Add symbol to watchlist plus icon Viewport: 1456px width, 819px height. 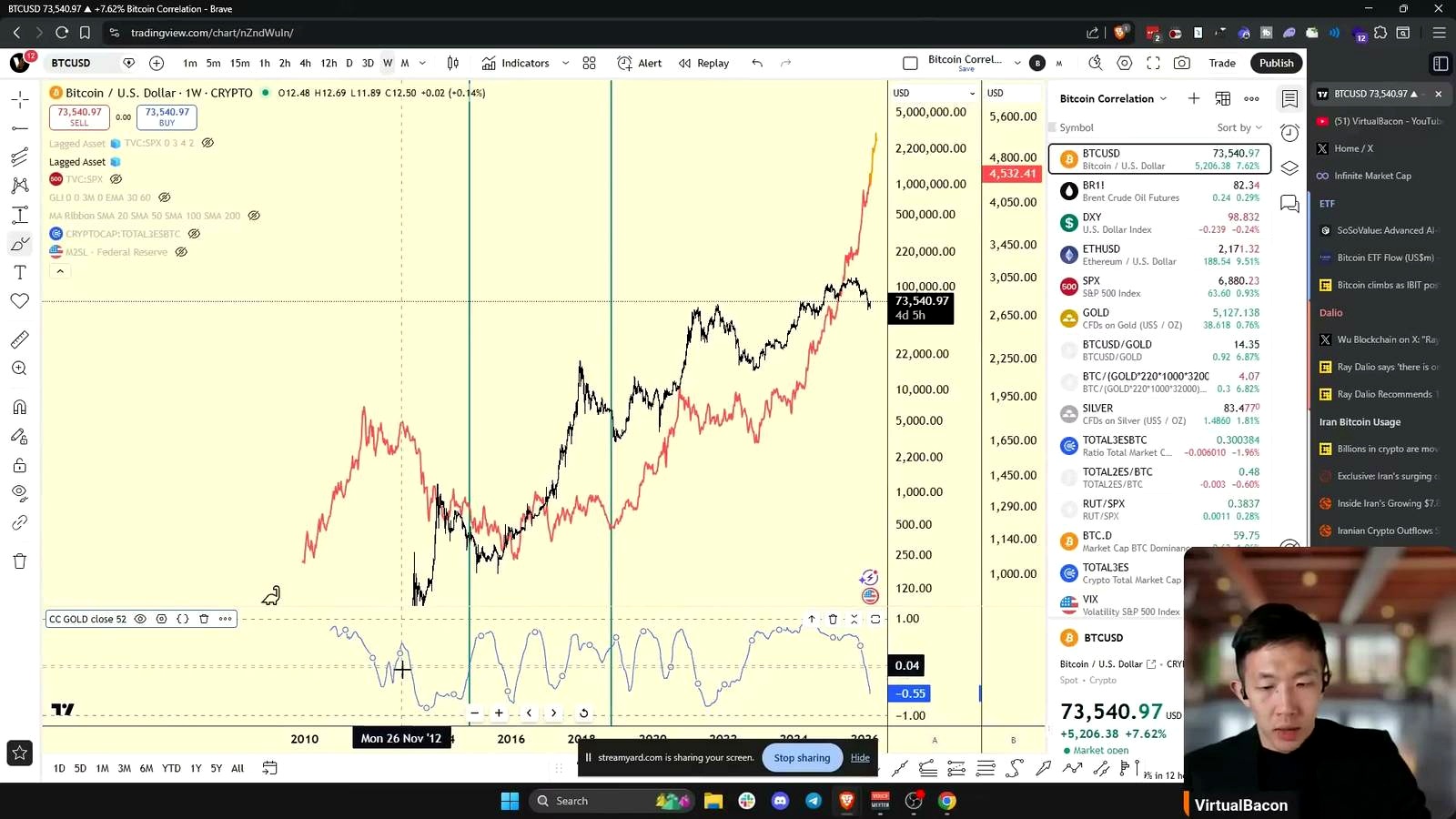click(x=1194, y=98)
